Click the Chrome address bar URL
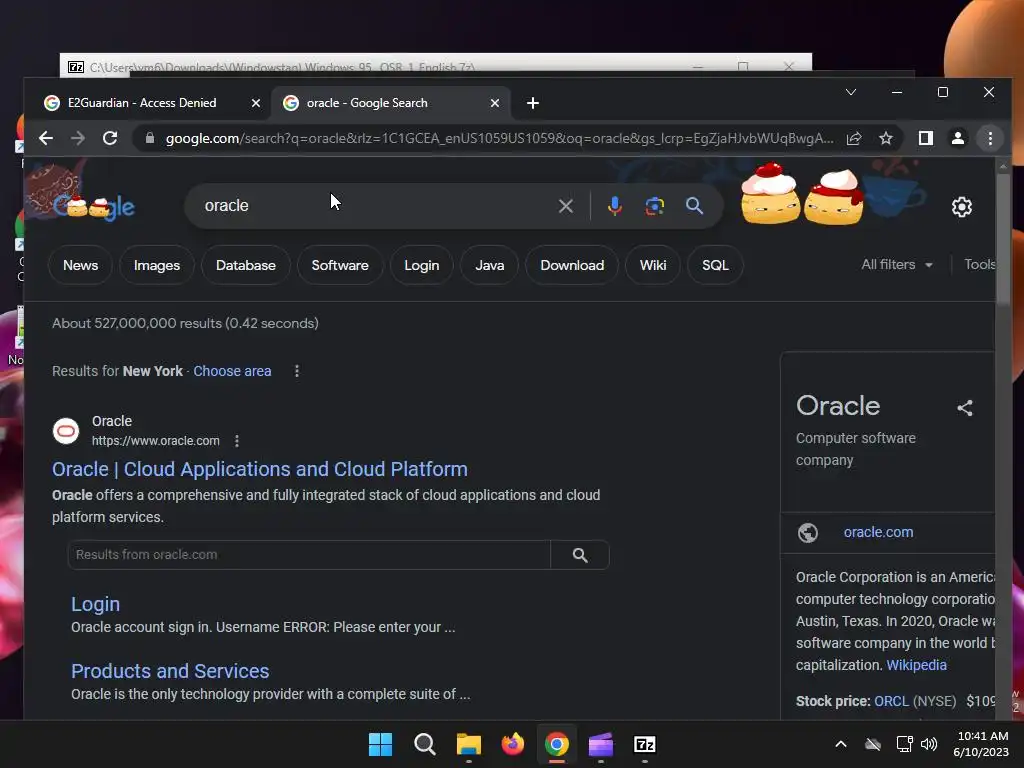 tap(499, 138)
